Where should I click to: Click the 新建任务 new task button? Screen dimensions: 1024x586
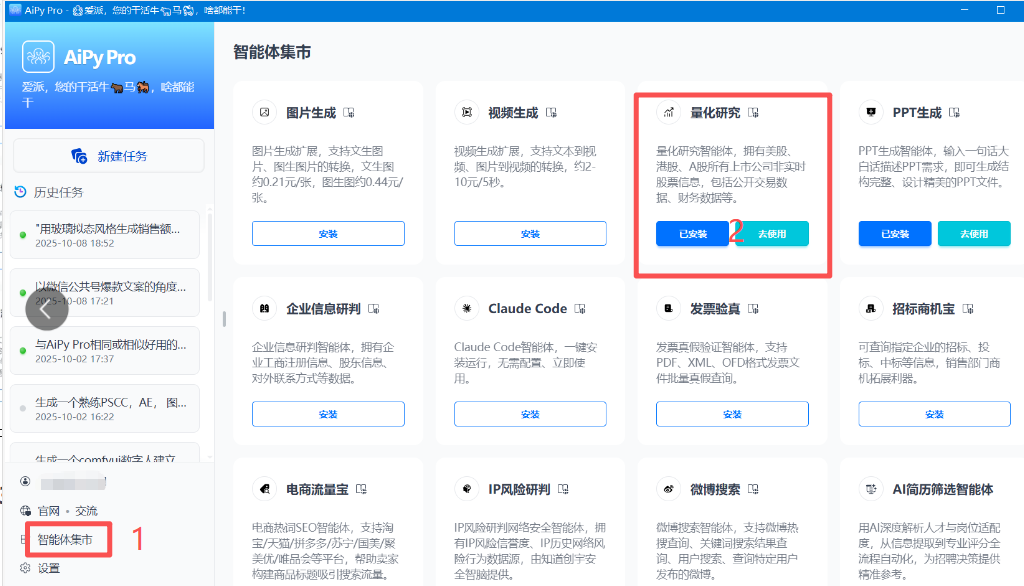(108, 156)
